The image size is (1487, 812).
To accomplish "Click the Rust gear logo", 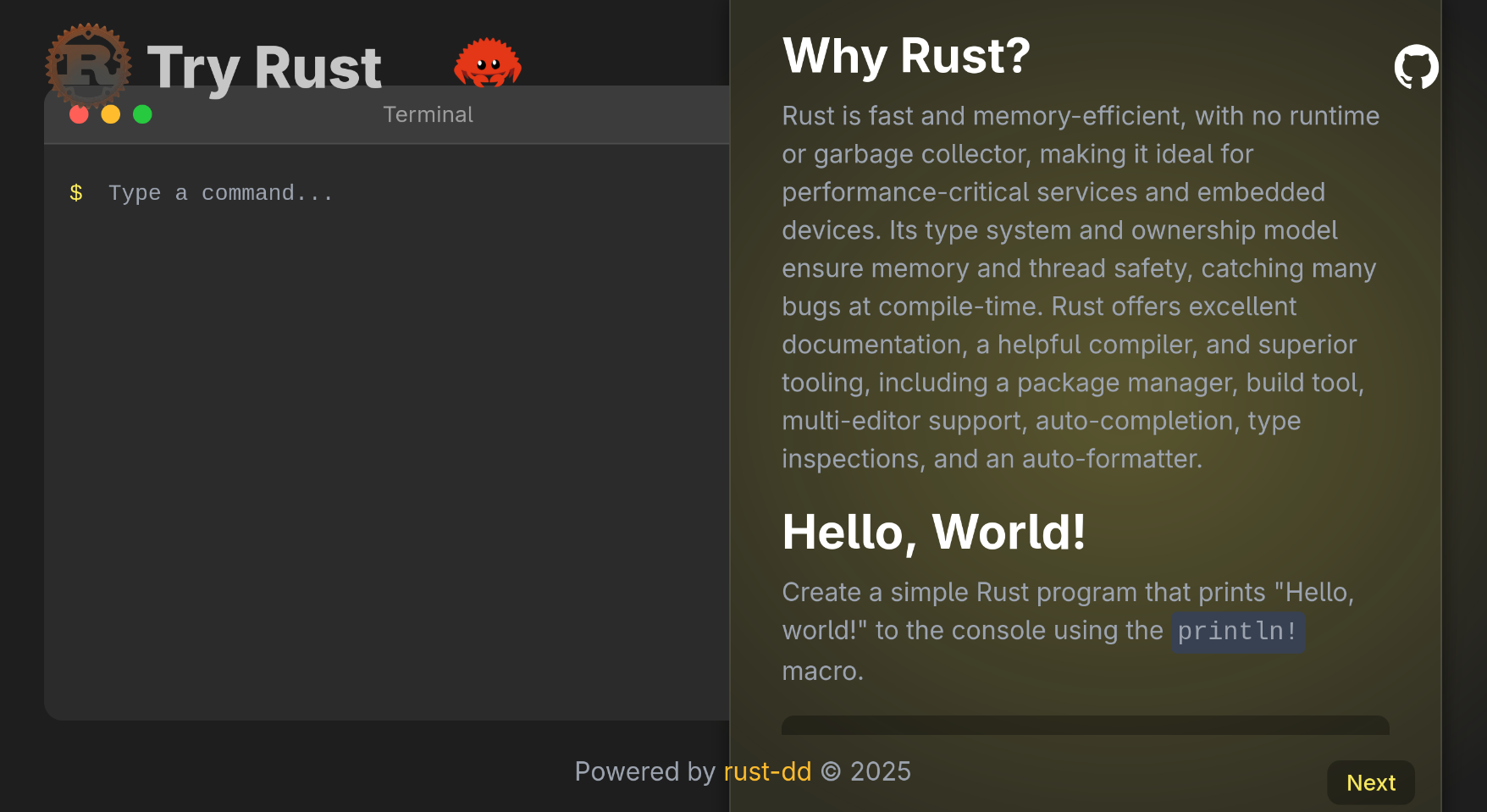I will click(x=88, y=64).
